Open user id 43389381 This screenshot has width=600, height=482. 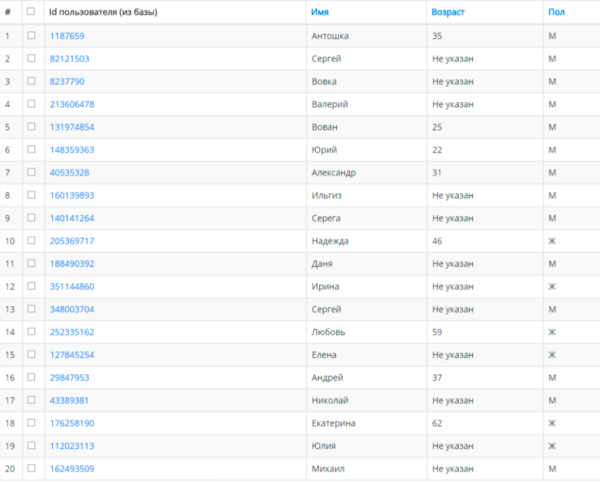click(69, 400)
